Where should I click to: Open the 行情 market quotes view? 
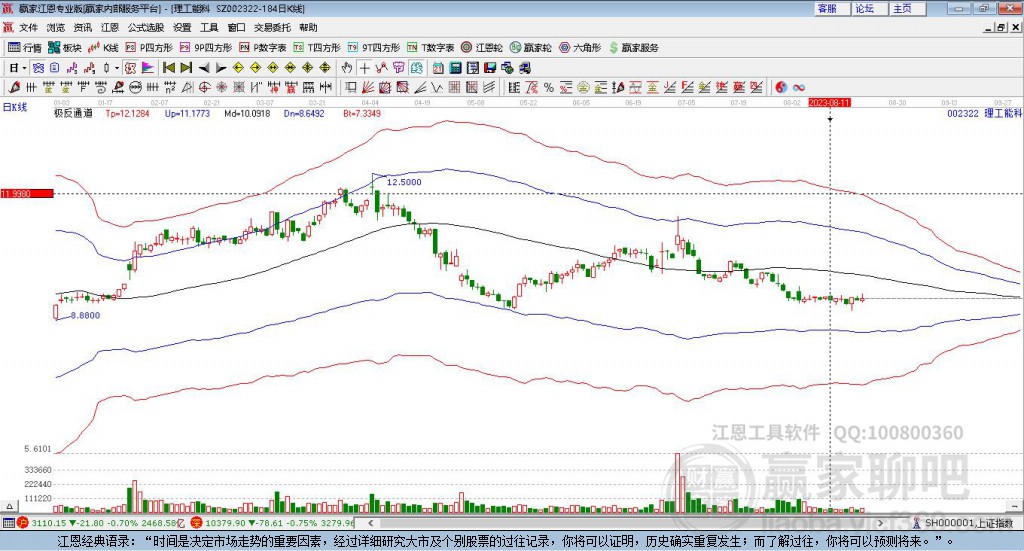point(24,48)
